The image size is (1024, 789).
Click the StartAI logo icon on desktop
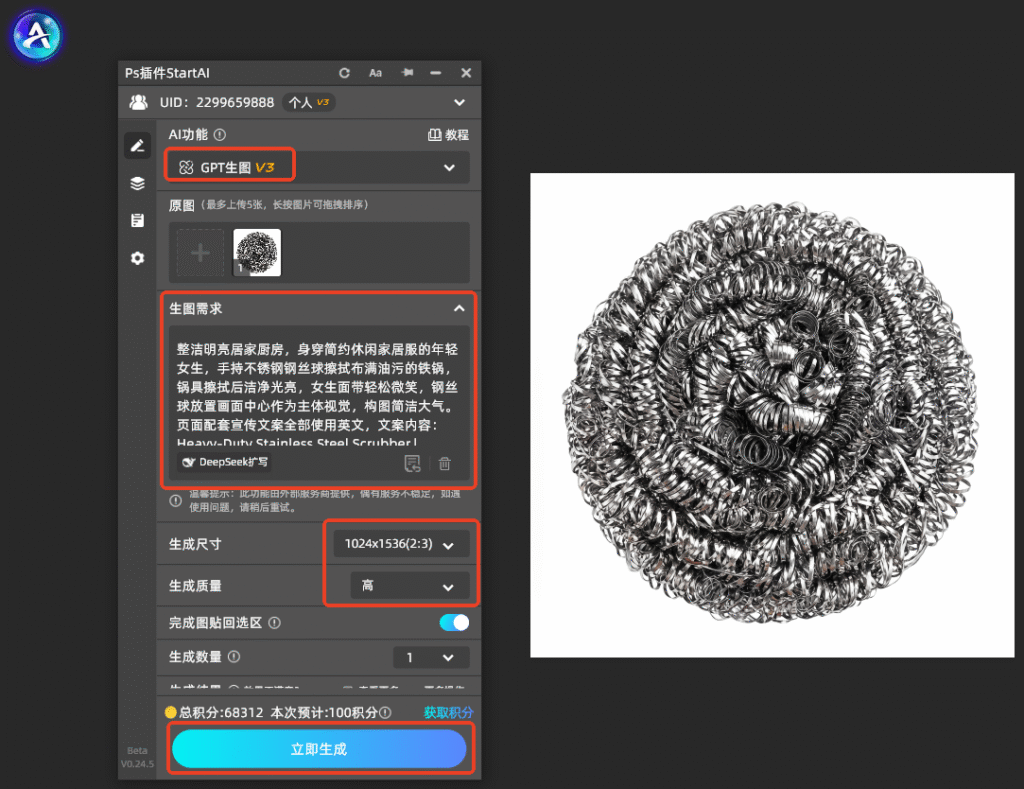pyautogui.click(x=37, y=36)
